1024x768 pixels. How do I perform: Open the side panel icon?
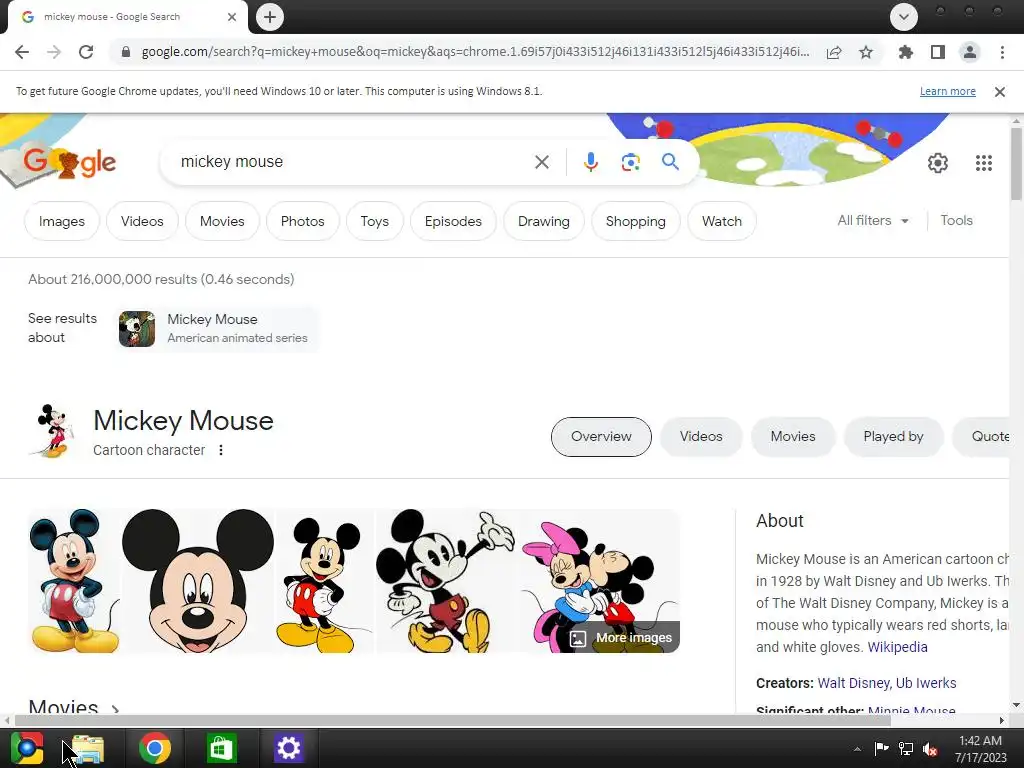(x=937, y=52)
